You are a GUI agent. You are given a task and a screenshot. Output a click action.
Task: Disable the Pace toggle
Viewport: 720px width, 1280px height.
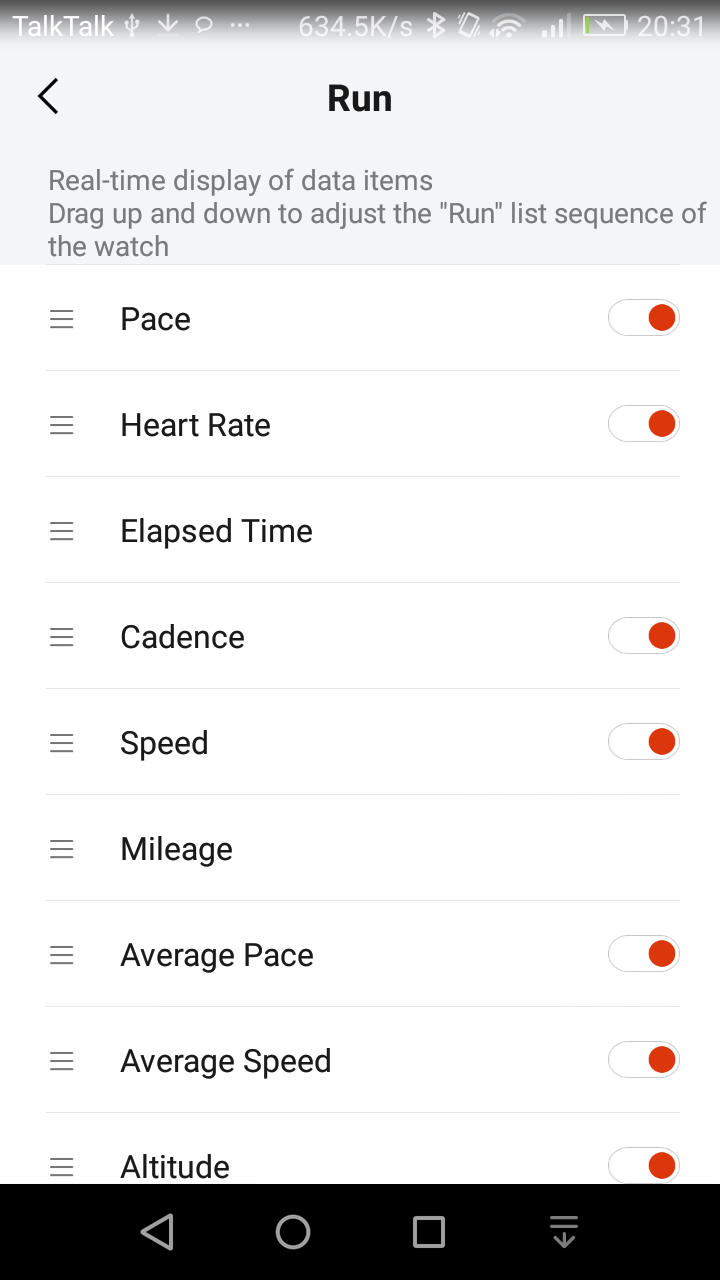pyautogui.click(x=643, y=319)
